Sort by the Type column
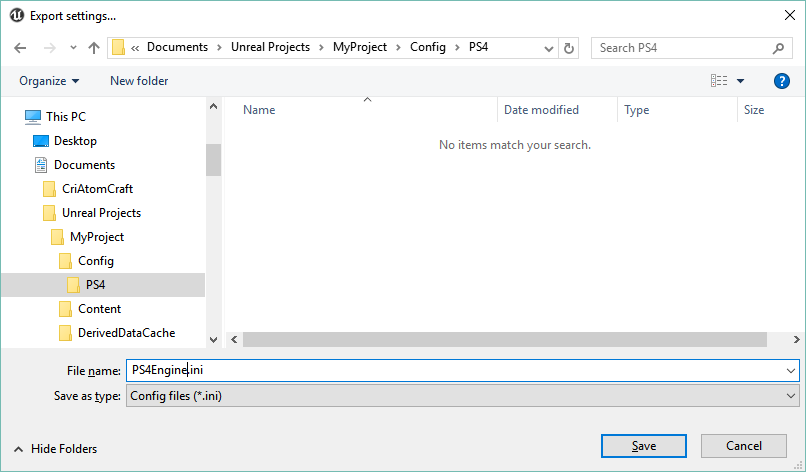This screenshot has height=472, width=806. [x=636, y=110]
